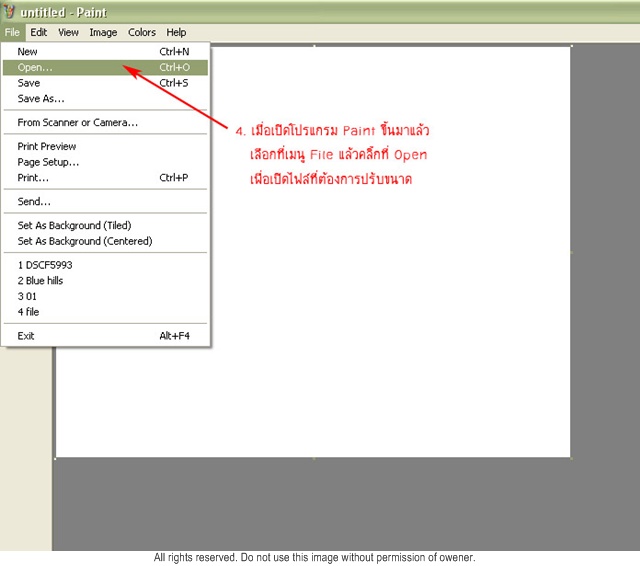640x566 pixels.
Task: Click the Paint app icon in title bar
Action: pos(9,11)
